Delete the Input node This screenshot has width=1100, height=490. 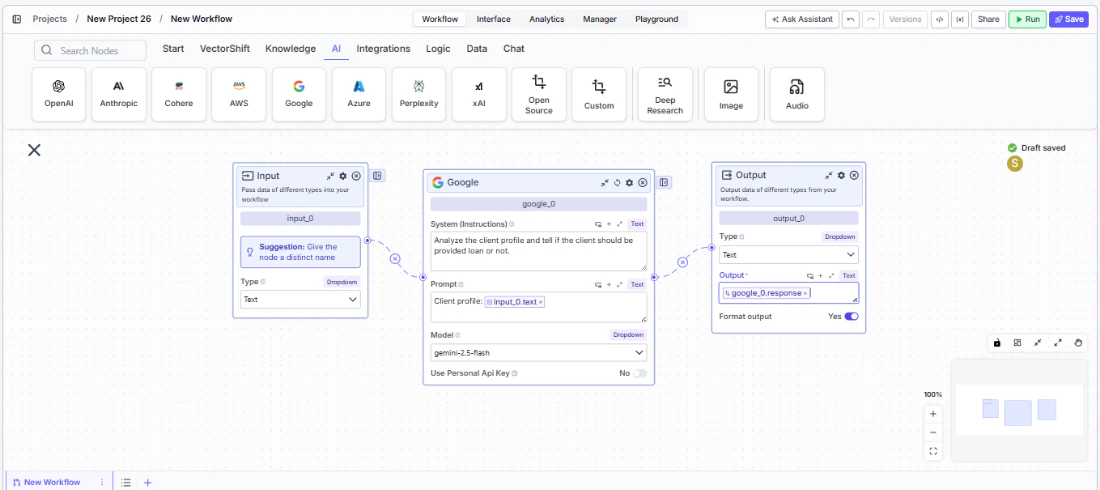pyautogui.click(x=356, y=176)
